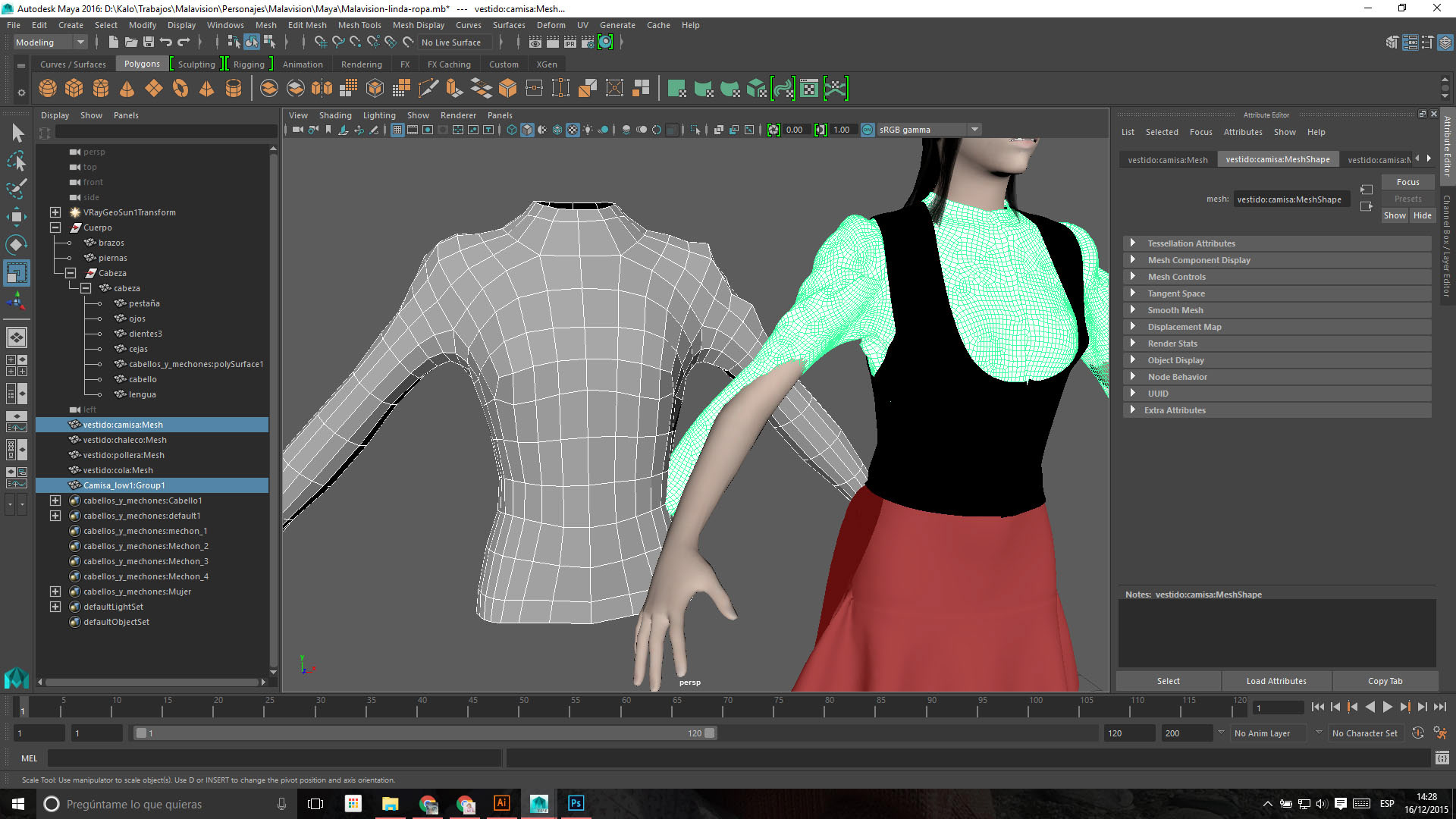Open the Modeling menu set dropdown
The image size is (1456, 819).
[80, 42]
